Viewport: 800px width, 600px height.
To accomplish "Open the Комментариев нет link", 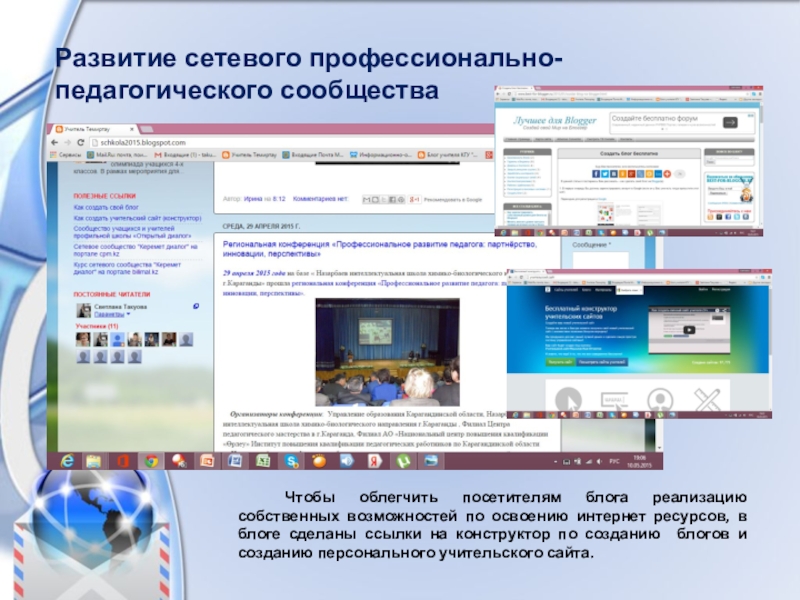I will (x=320, y=199).
